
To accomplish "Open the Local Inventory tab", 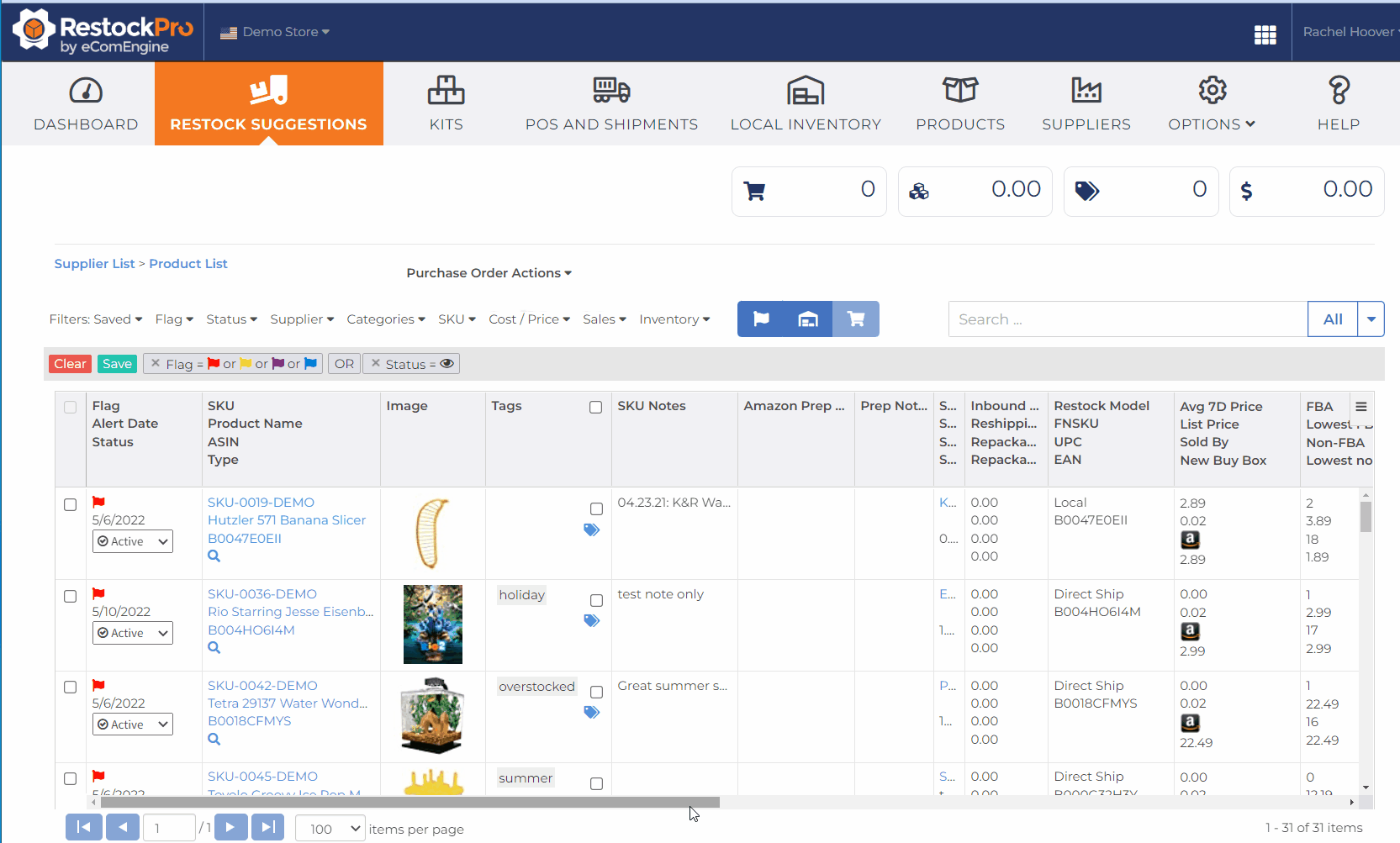I will (806, 104).
